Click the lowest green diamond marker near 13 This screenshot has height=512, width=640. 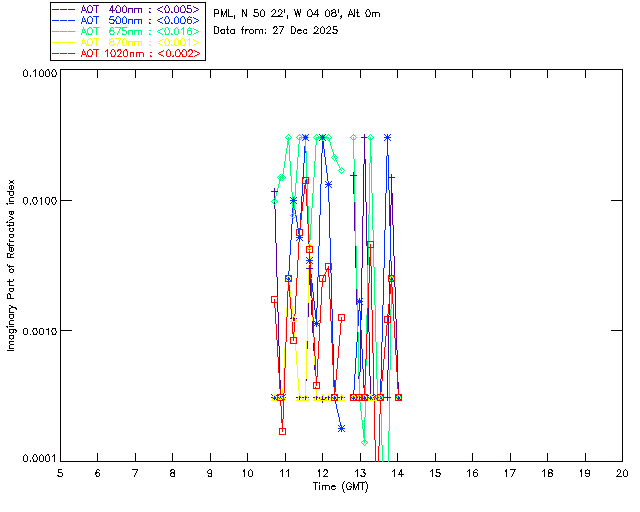[364, 443]
